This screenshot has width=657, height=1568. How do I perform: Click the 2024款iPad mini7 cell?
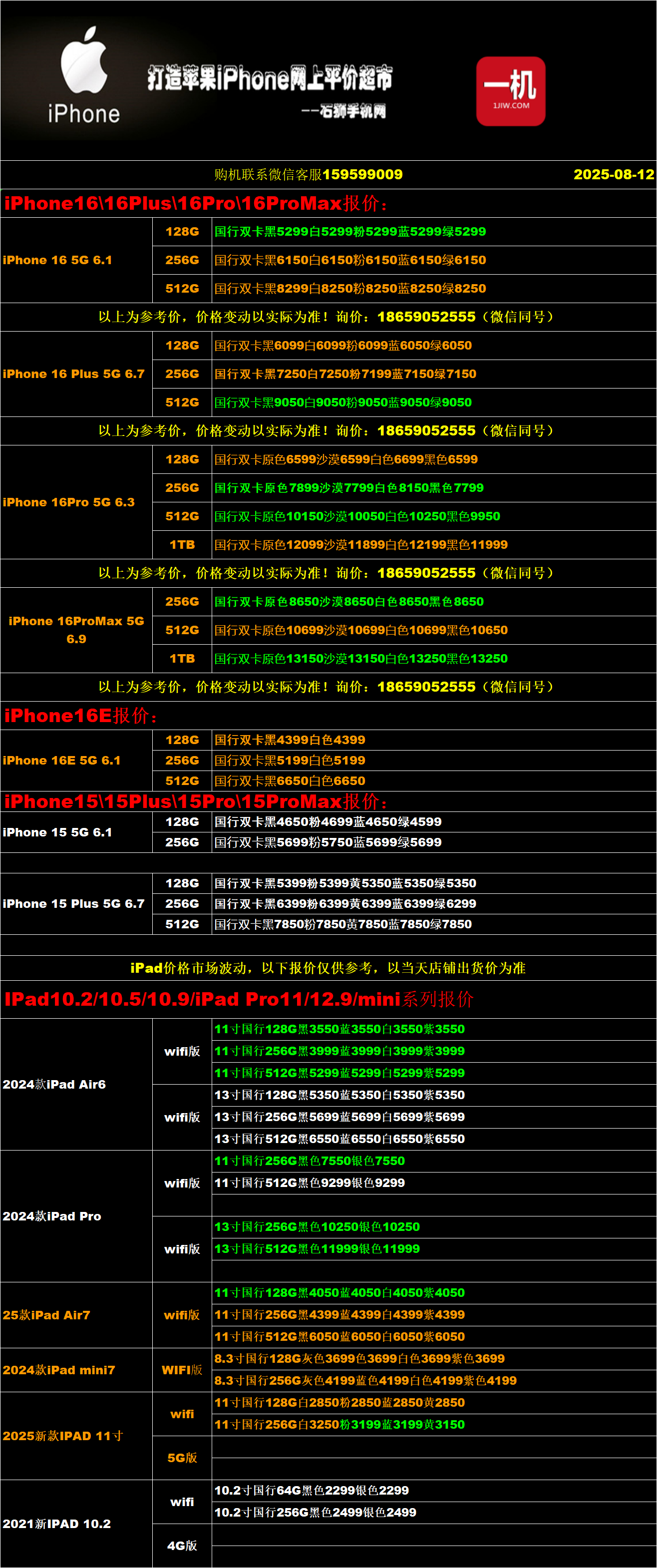click(x=76, y=1370)
